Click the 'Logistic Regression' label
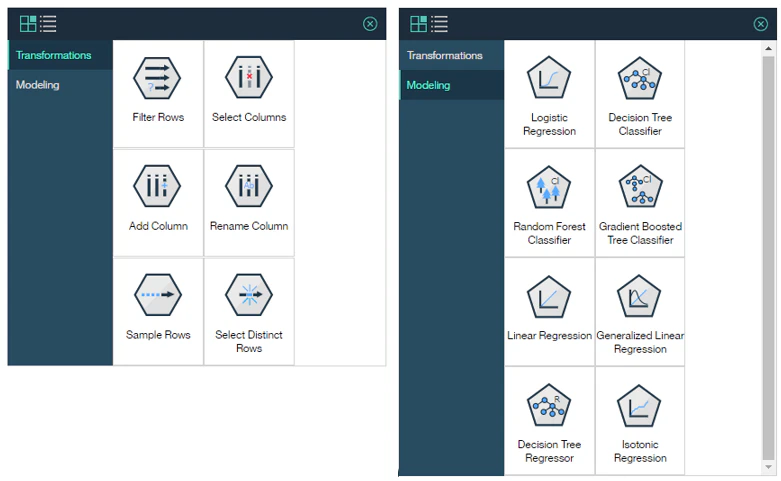The image size is (781, 481). coord(549,124)
